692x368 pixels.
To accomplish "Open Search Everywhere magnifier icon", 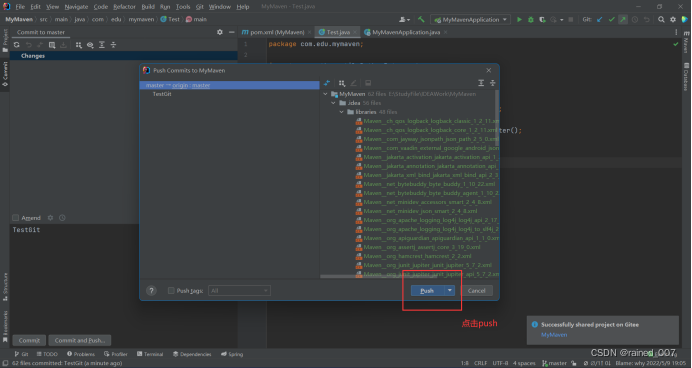I will coord(661,19).
